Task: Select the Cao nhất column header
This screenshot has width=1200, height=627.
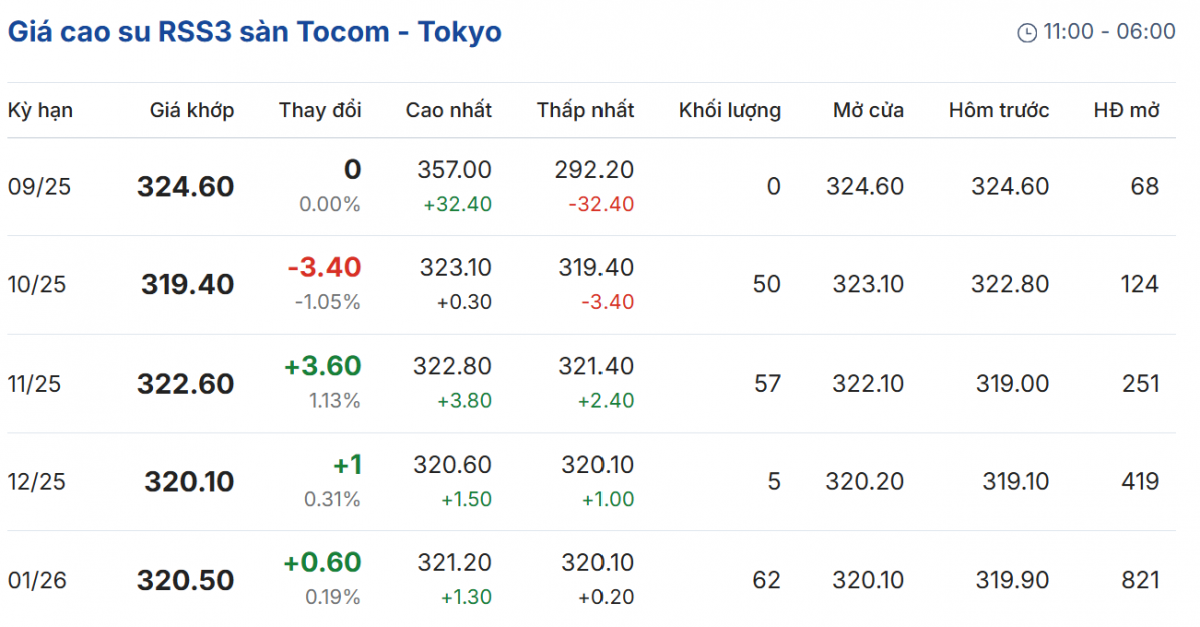Action: point(448,110)
